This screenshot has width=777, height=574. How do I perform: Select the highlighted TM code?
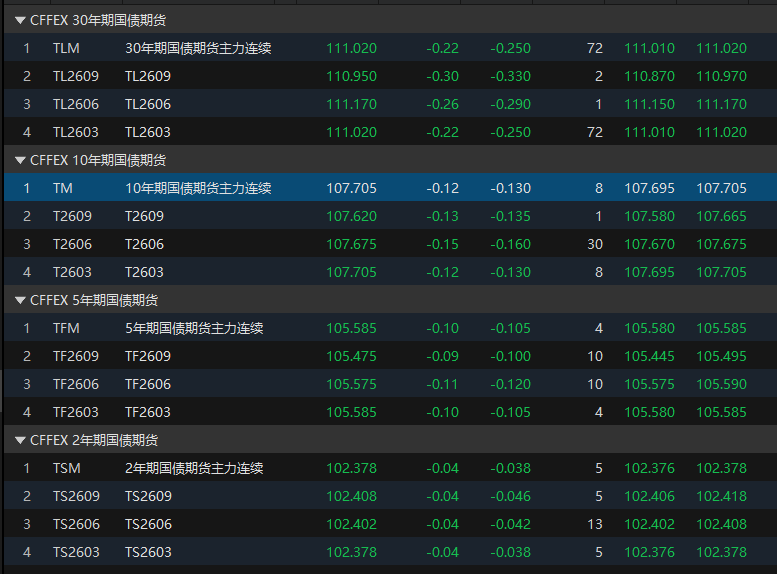[63, 188]
